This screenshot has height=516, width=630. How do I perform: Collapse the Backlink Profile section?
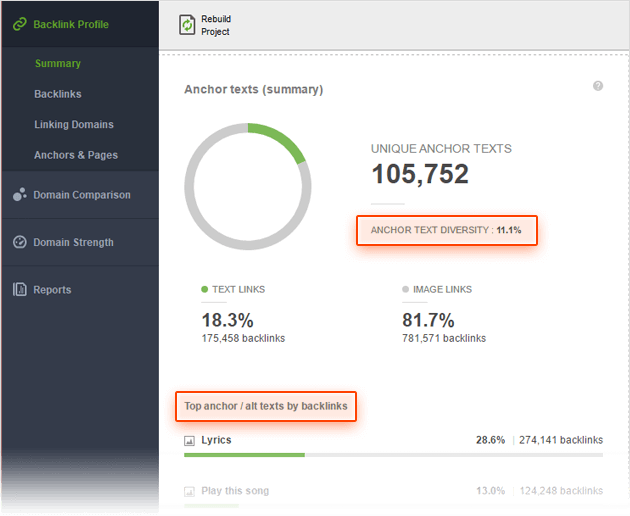coord(71,24)
